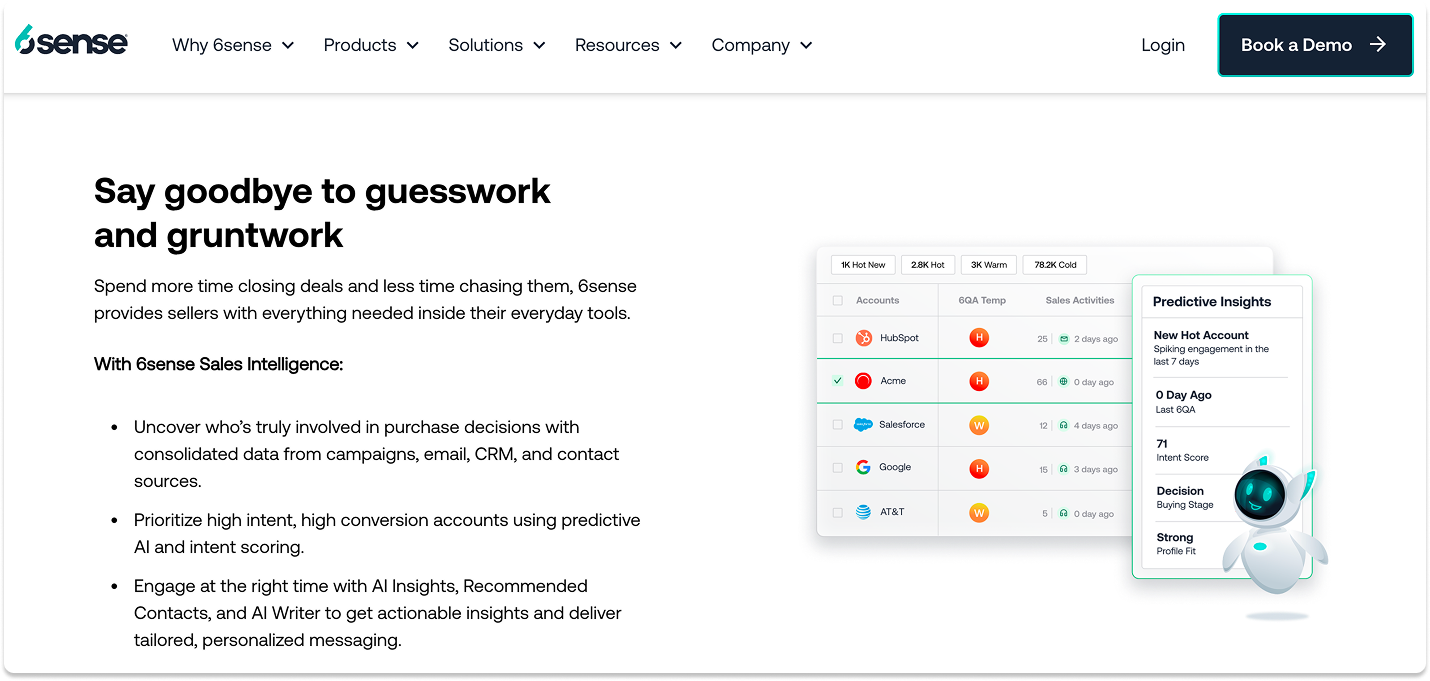Select the 3K Warm filter chip
This screenshot has height=681, width=1430.
click(989, 265)
